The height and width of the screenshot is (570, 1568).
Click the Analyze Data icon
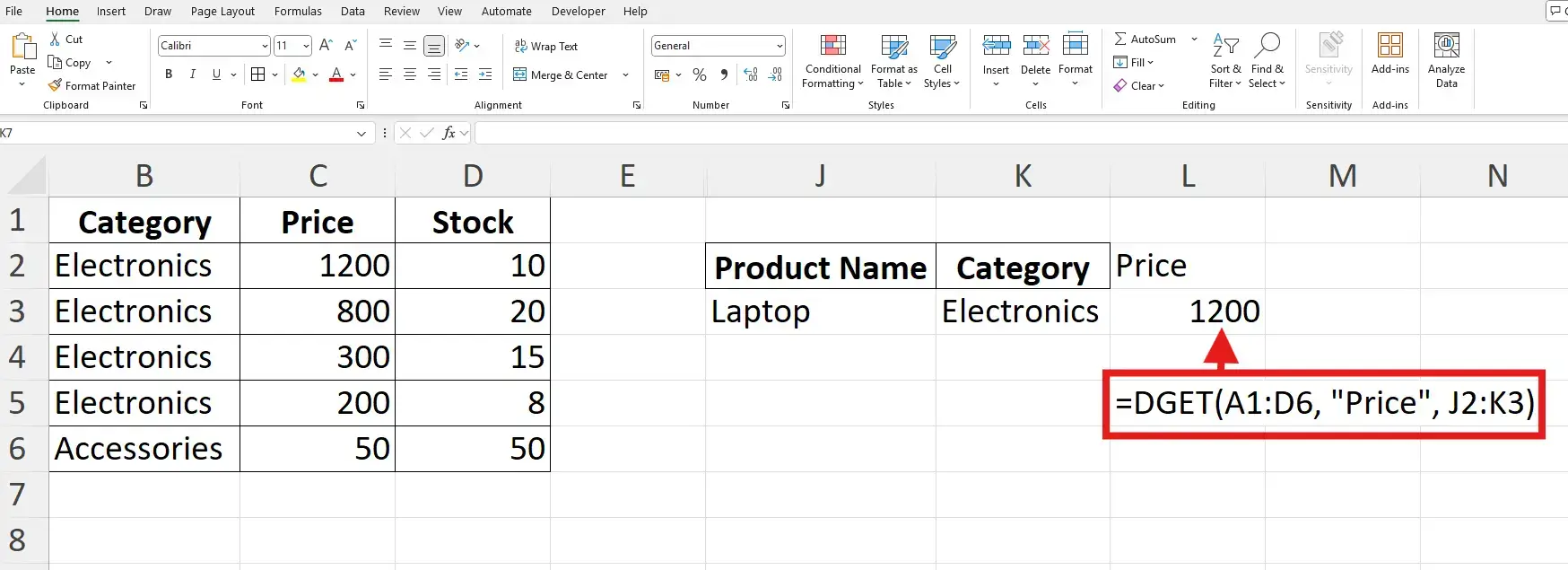[1446, 46]
